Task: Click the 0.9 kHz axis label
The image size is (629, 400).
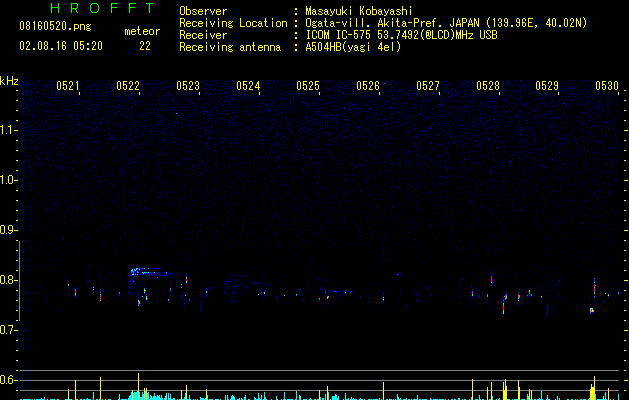Action: click(x=9, y=230)
